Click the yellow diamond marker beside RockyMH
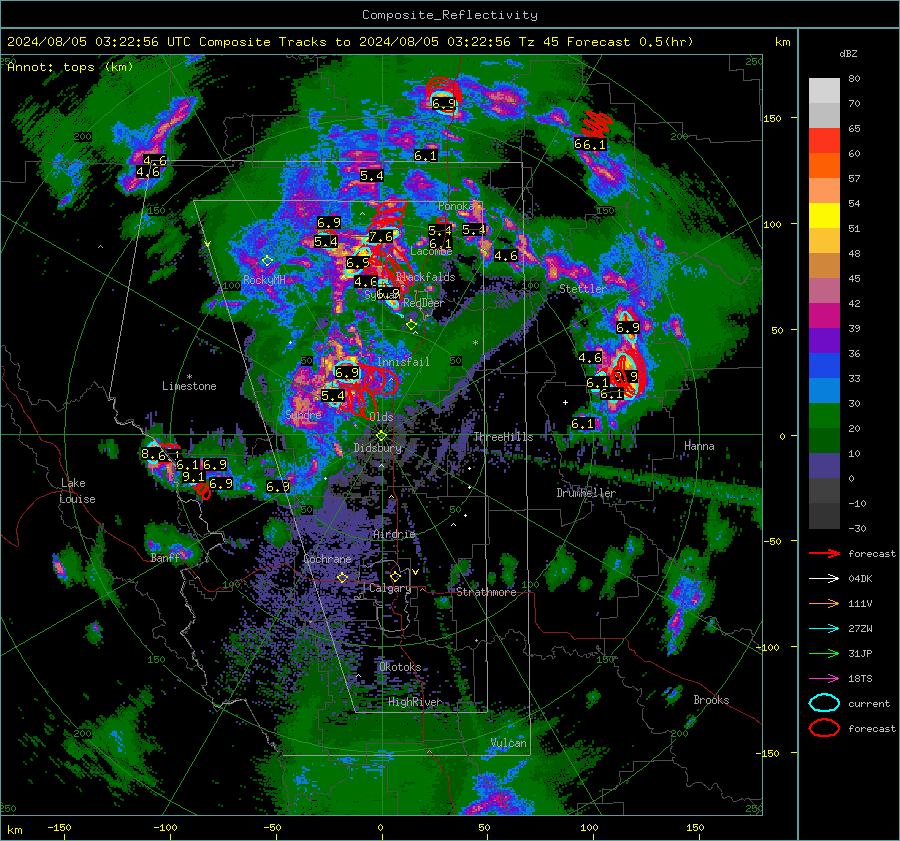900x841 pixels. 267,261
